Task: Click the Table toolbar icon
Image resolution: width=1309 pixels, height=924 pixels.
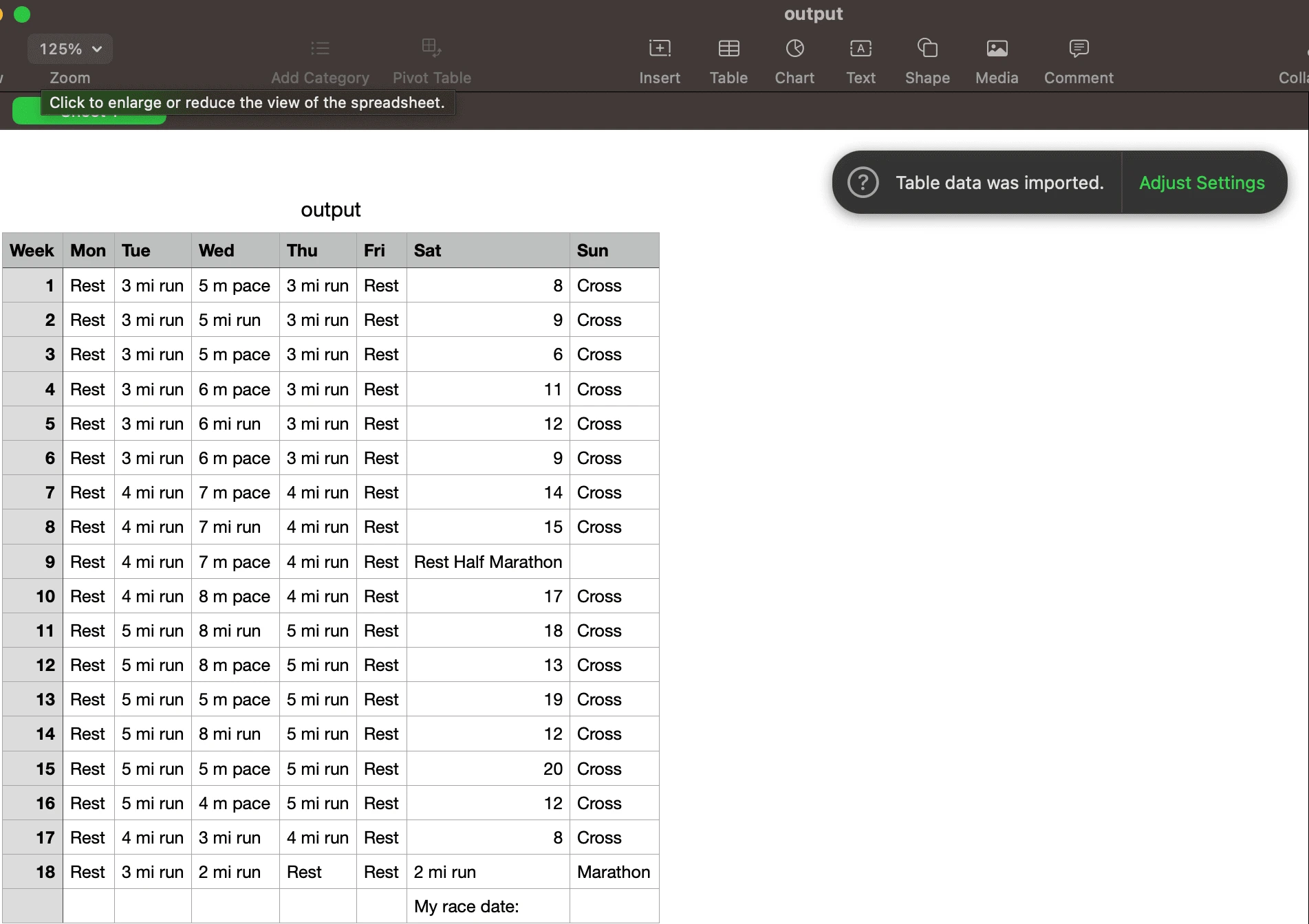Action: 728,48
